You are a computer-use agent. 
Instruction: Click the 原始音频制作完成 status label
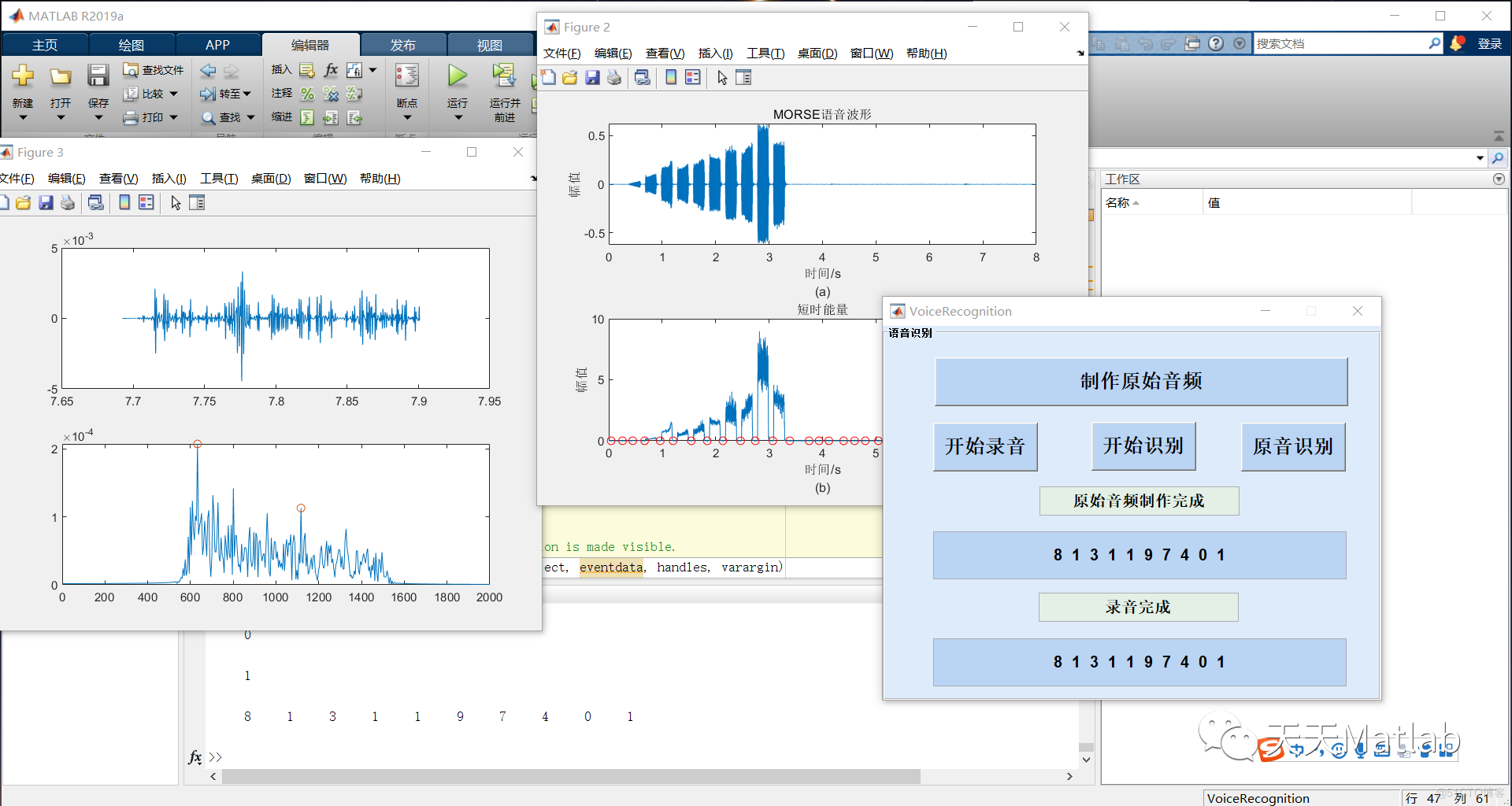click(x=1139, y=501)
